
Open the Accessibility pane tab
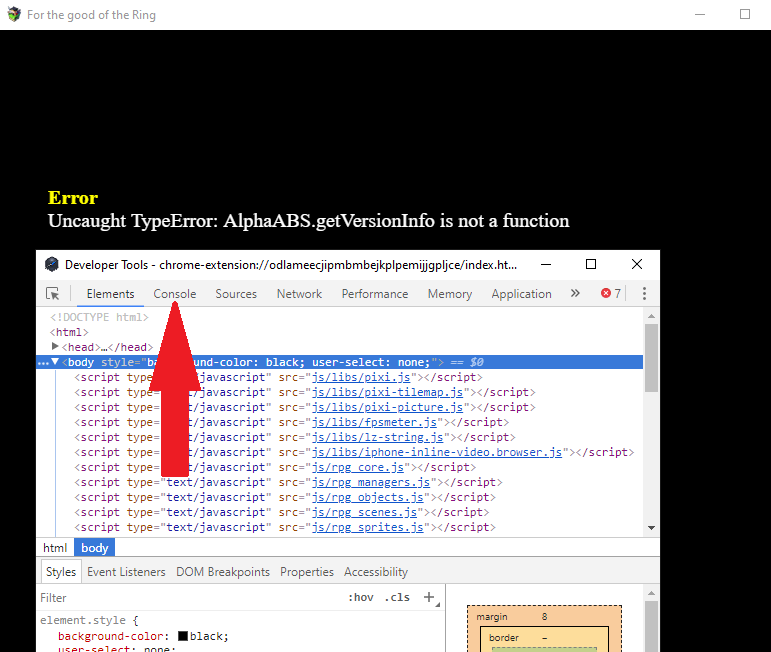click(x=376, y=572)
